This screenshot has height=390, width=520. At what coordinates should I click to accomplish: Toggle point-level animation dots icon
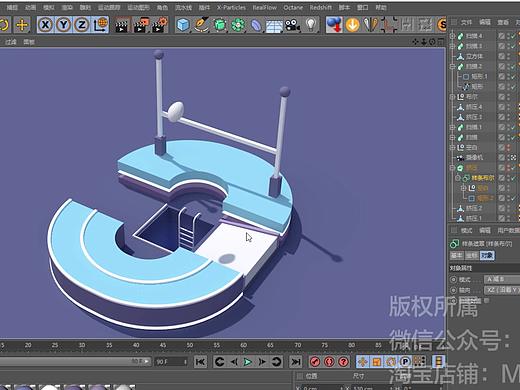419,362
